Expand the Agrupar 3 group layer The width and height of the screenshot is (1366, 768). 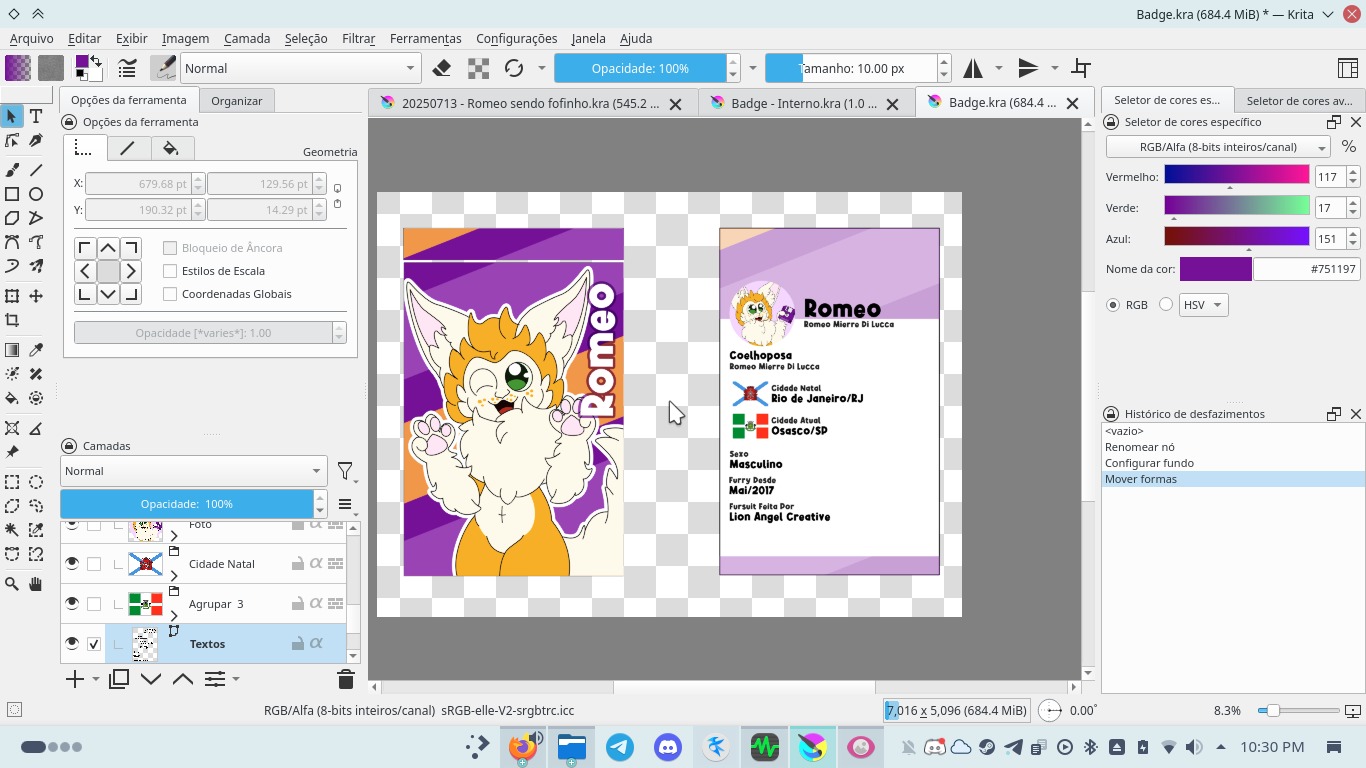click(x=174, y=616)
